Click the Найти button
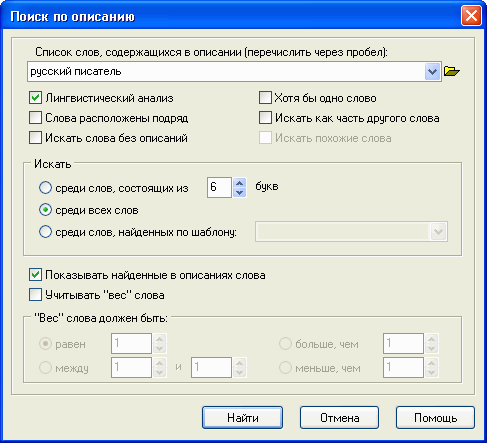This screenshot has height=443, width=487. pos(242,418)
